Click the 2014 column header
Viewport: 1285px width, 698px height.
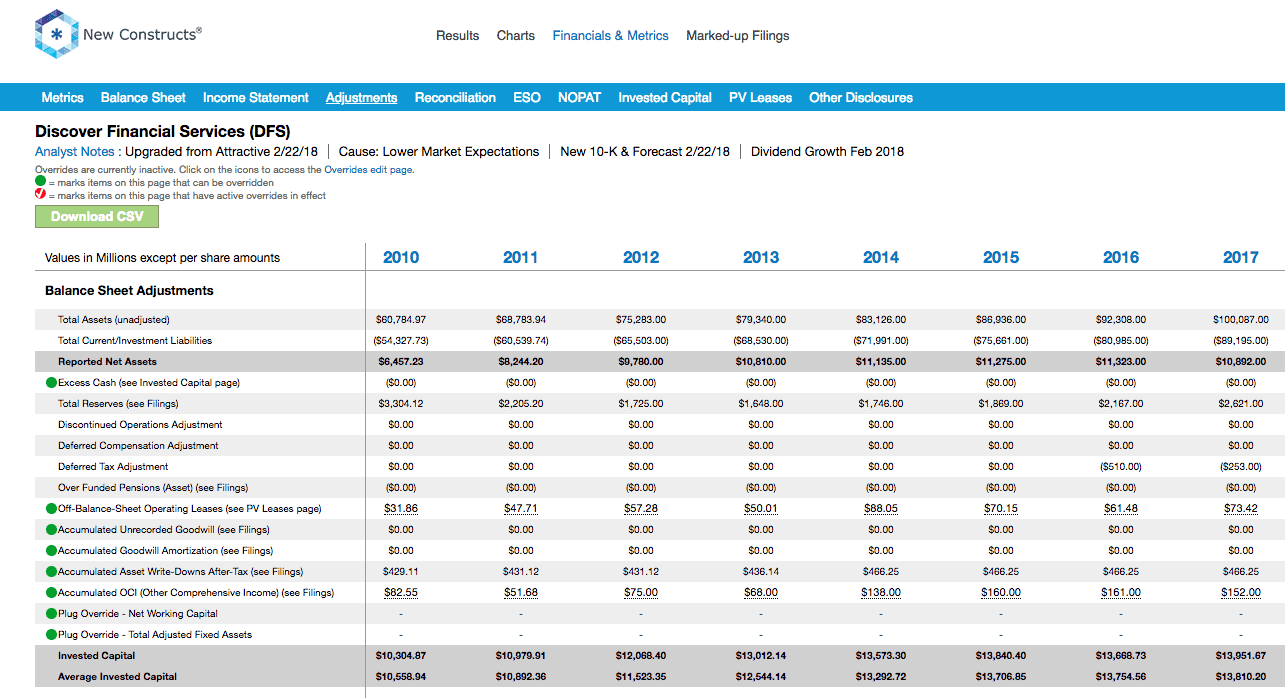pyautogui.click(x=881, y=257)
